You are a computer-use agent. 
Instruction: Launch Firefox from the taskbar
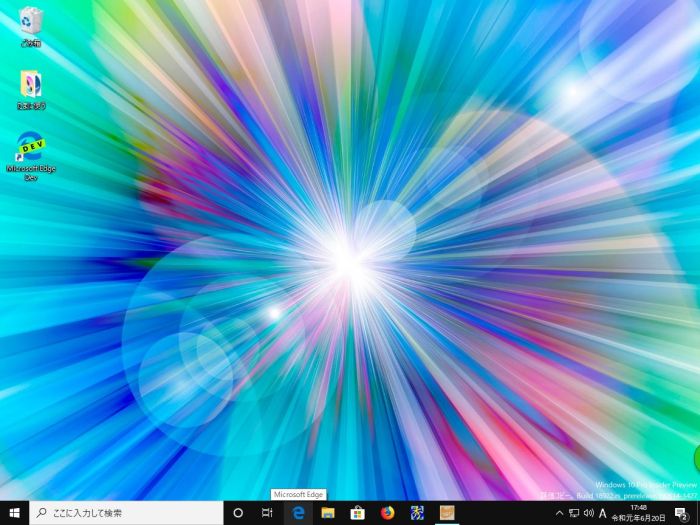pyautogui.click(x=387, y=512)
